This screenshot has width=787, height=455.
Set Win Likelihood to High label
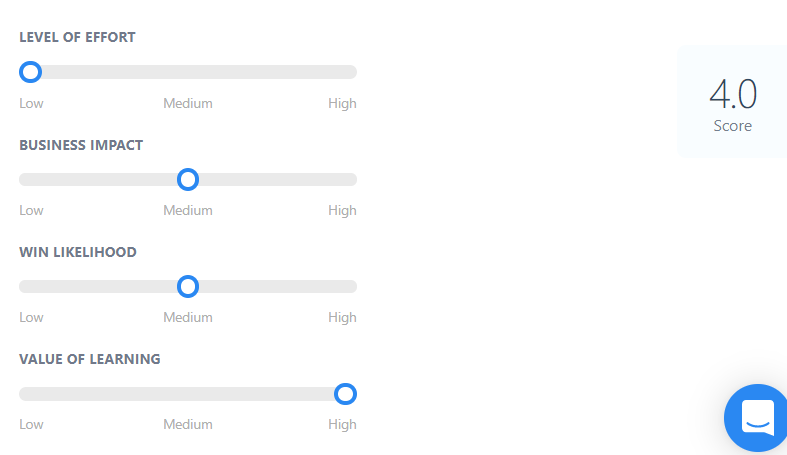pos(342,317)
